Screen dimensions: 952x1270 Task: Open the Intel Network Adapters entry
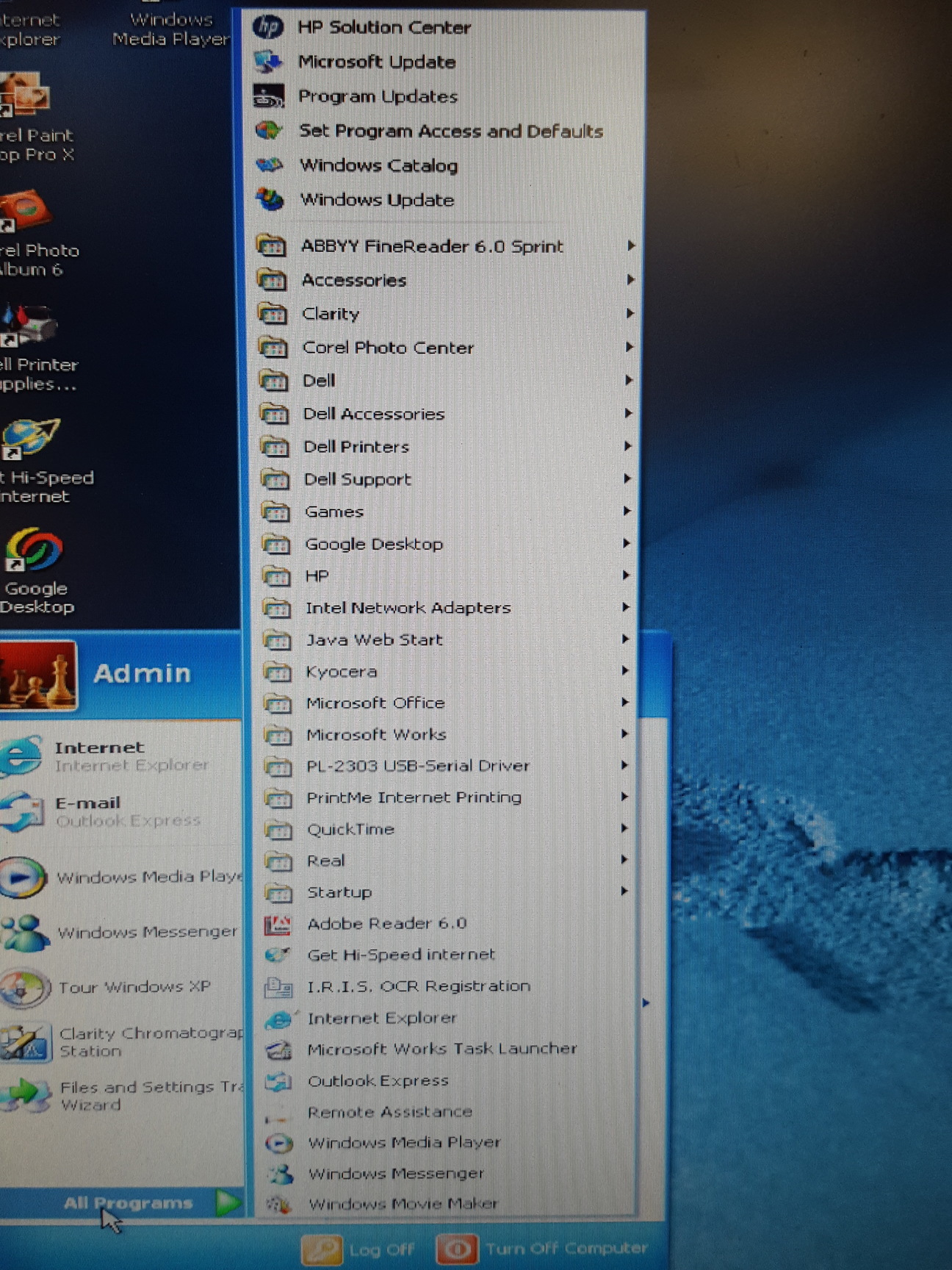pos(447,608)
